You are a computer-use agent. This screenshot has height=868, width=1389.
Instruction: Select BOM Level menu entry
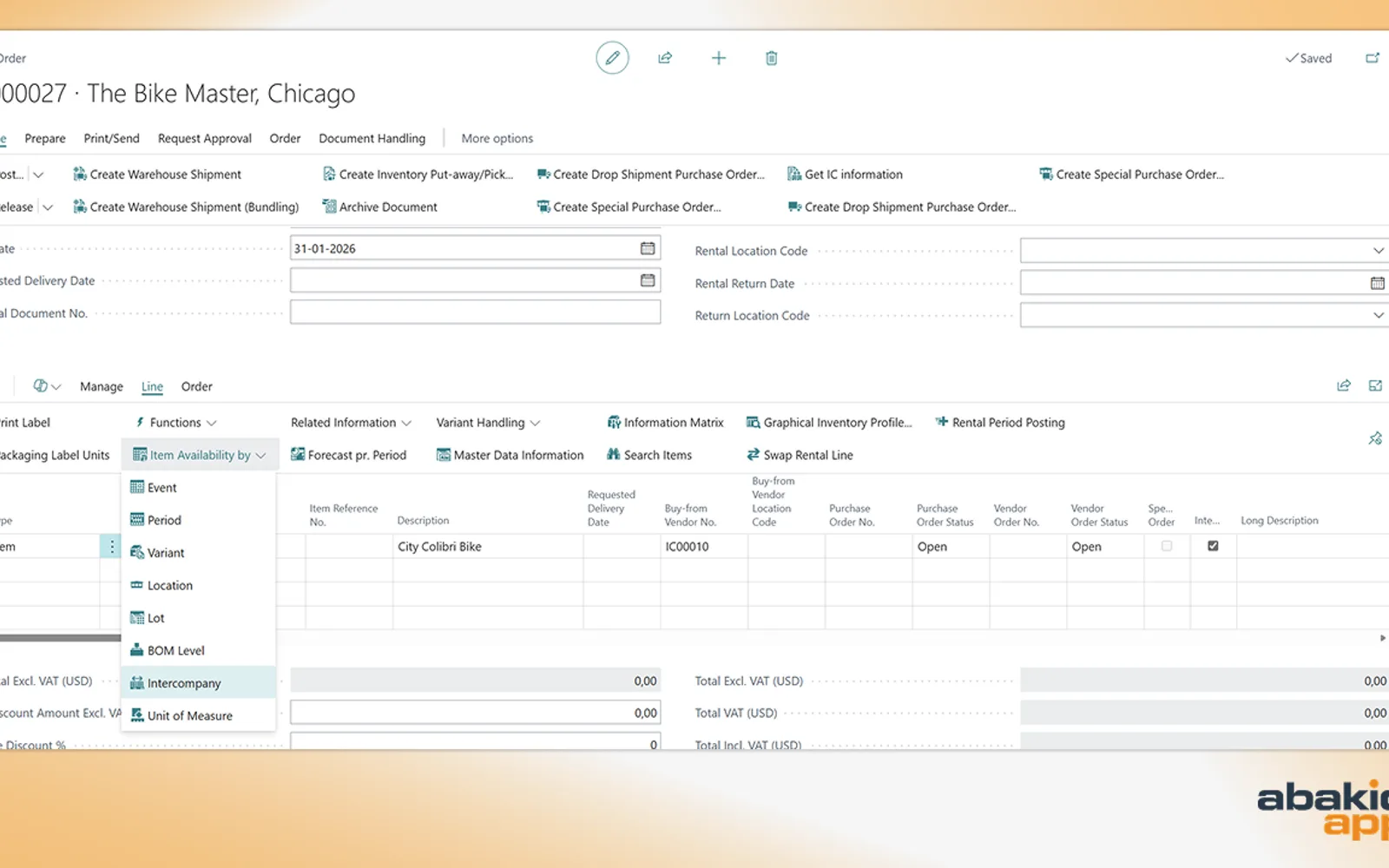199,650
